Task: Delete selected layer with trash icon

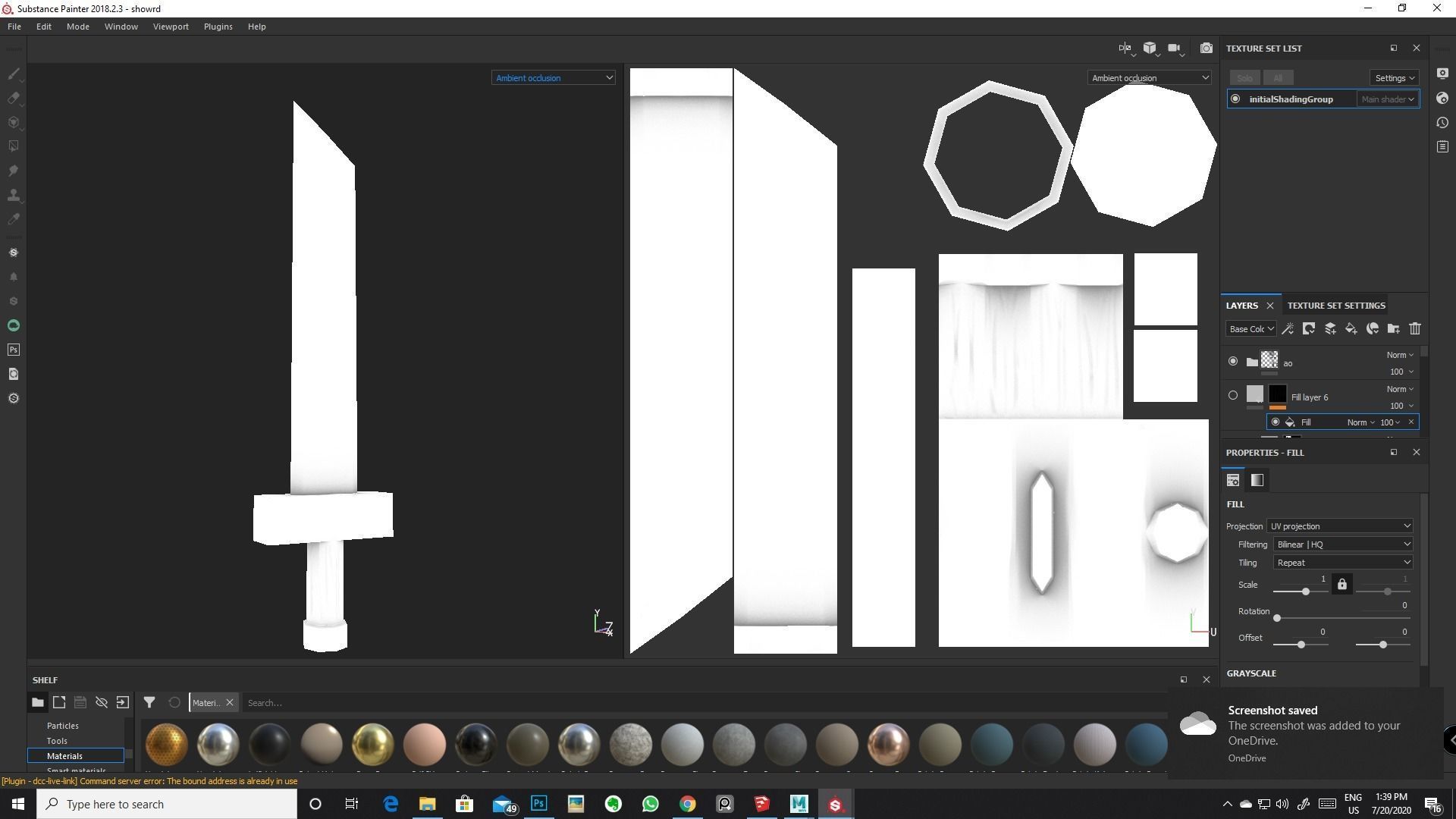Action: pyautogui.click(x=1414, y=328)
